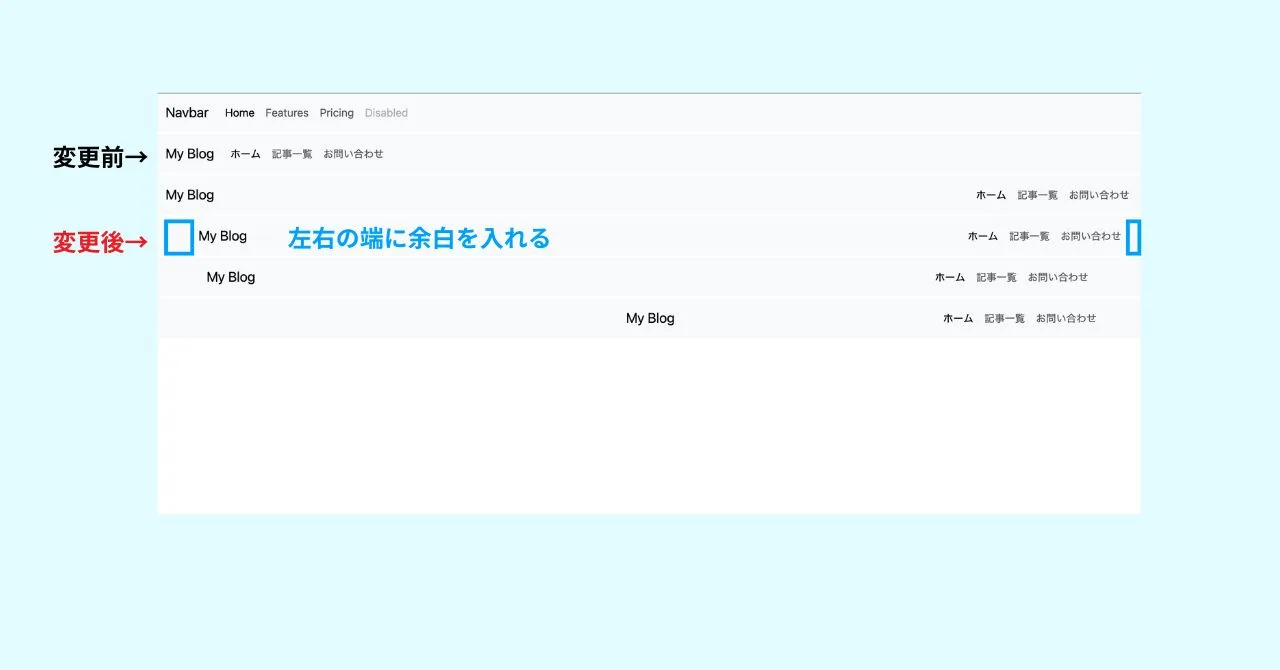The image size is (1280, 670).
Task: Select the Home link in the English navbar
Action: pos(239,113)
